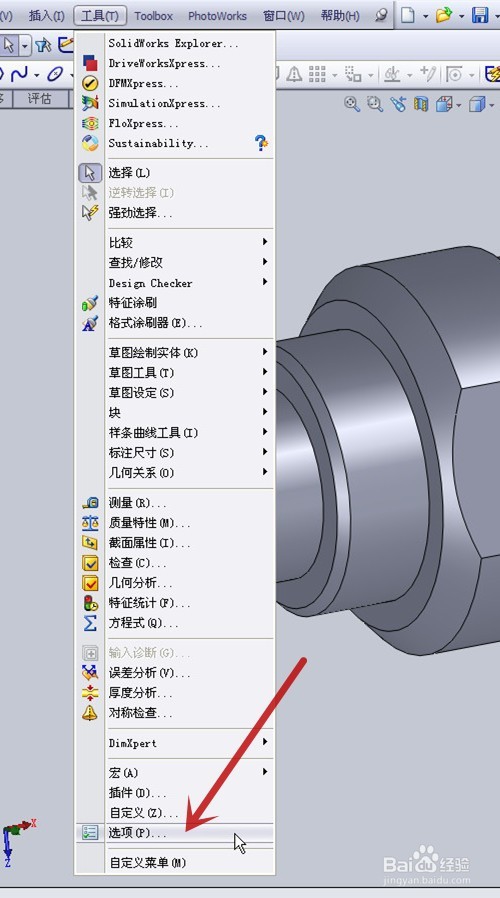Click the warning triangle toolbar icon
Viewport: 500px width, 898px height.
click(x=294, y=74)
